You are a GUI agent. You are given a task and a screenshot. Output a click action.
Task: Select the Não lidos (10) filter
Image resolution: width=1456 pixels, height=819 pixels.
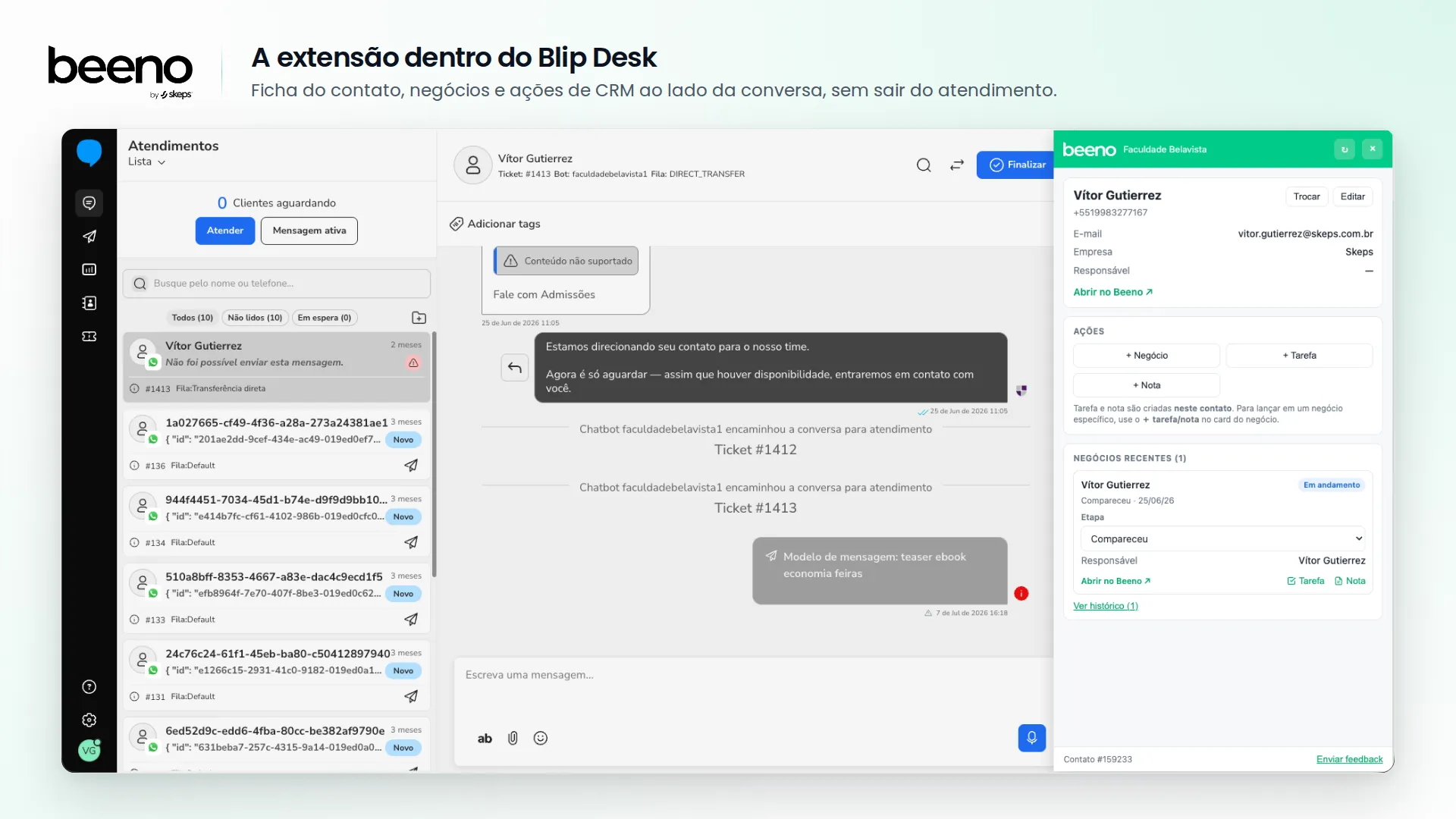click(x=255, y=318)
